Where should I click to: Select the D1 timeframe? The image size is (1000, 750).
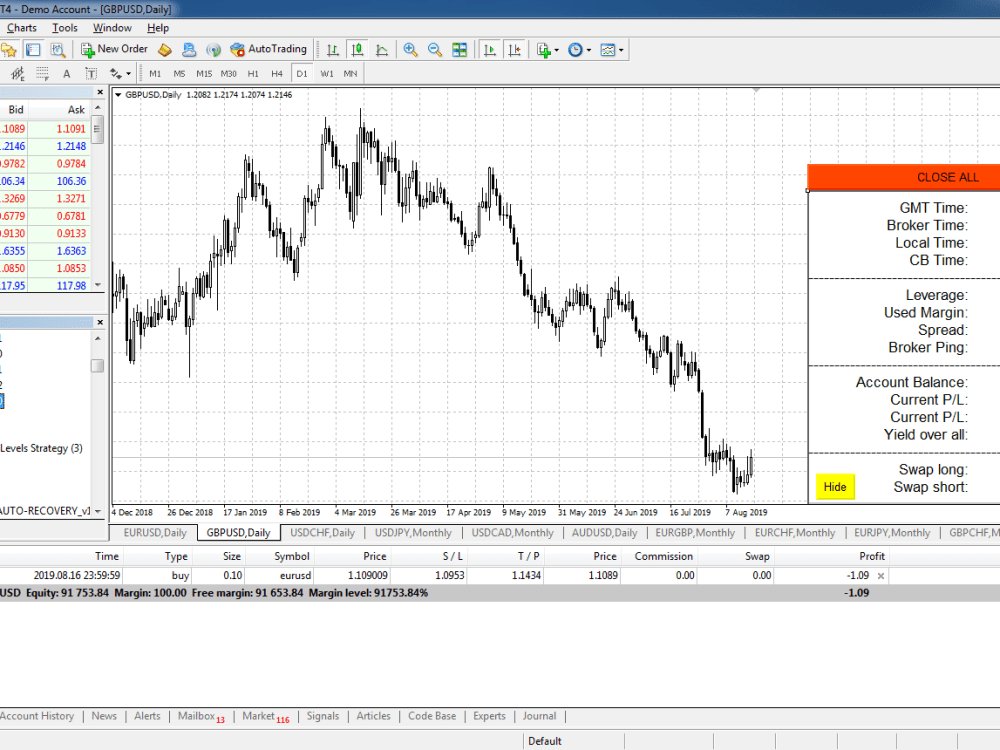(x=302, y=74)
